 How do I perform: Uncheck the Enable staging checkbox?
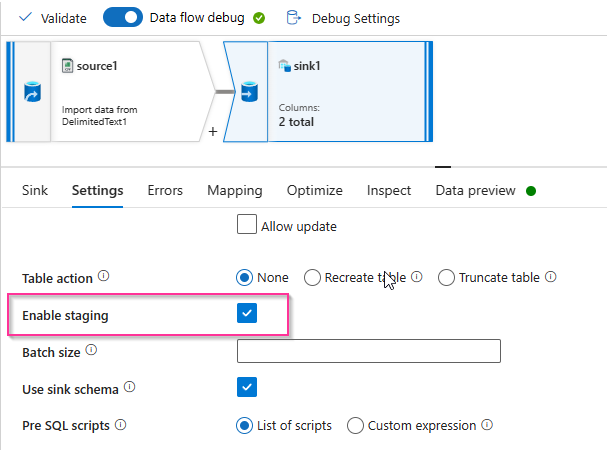pos(247,314)
